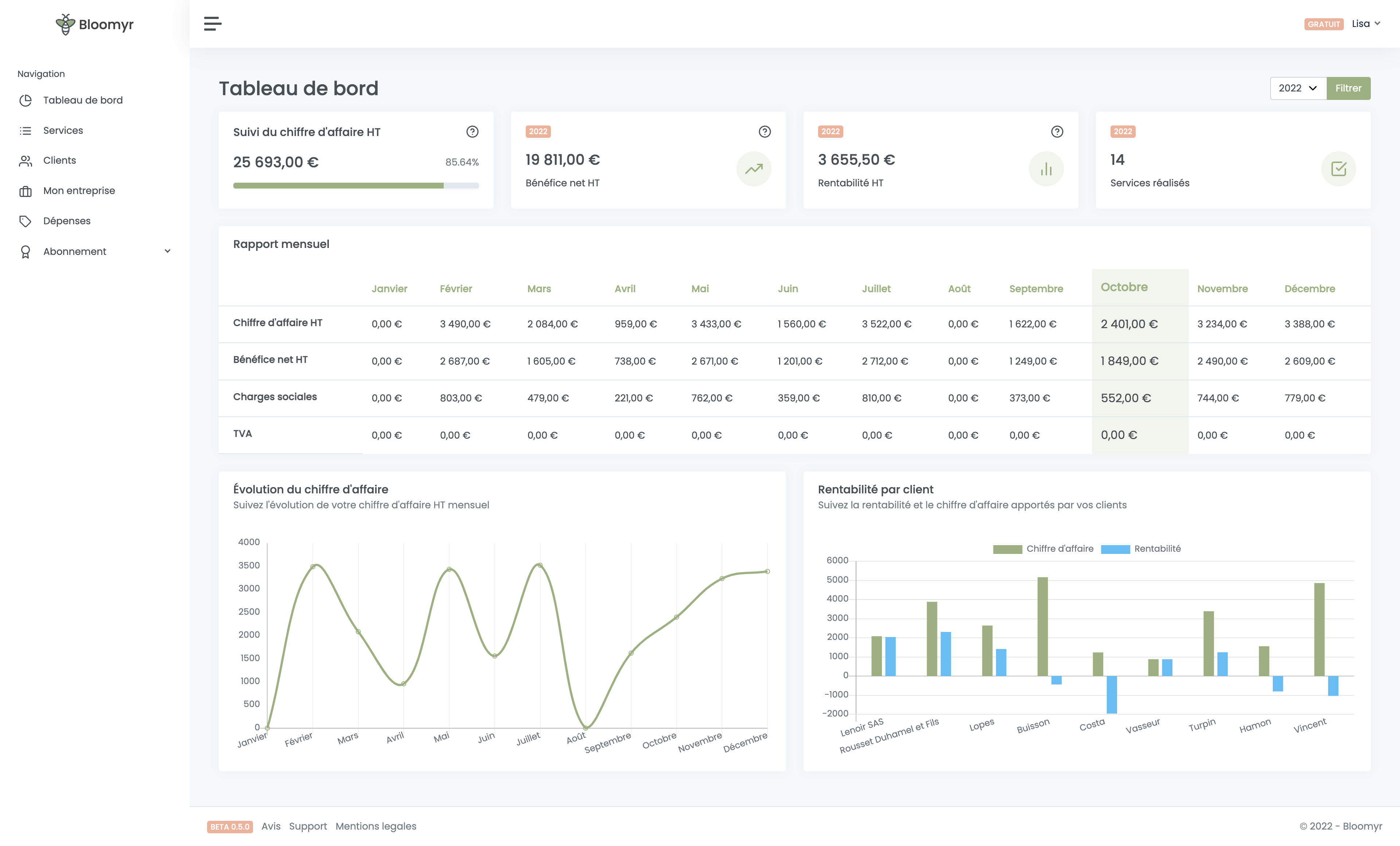Open help icon on Suivi du chiffre d'affaire card
1400x846 pixels.
[x=472, y=132]
